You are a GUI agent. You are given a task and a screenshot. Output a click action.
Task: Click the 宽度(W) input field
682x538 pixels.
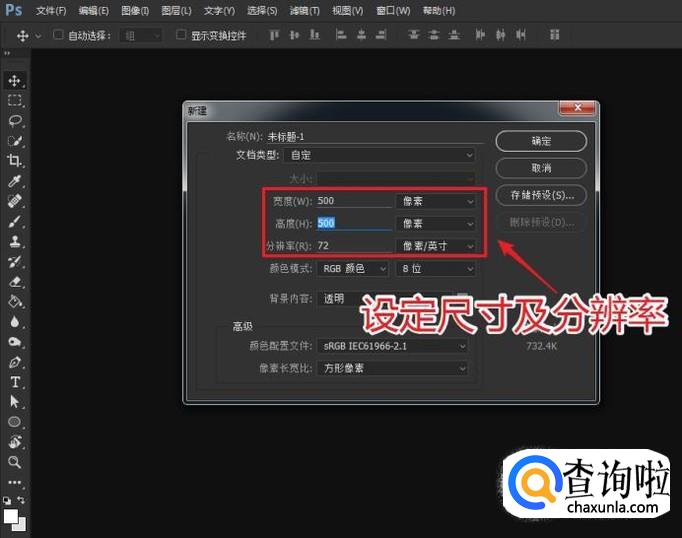tap(354, 201)
